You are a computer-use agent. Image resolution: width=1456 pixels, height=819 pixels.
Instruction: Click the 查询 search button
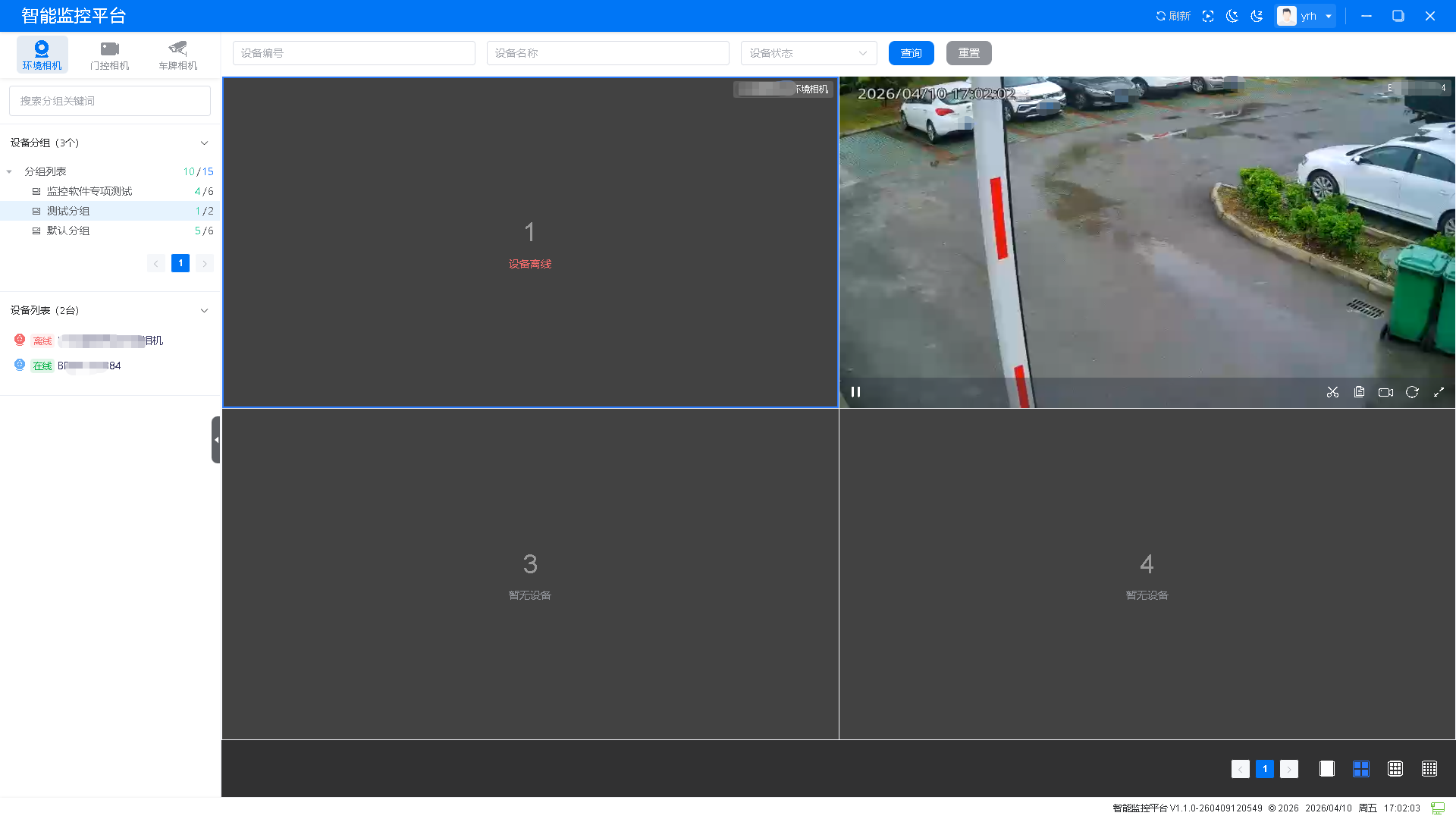[x=911, y=53]
